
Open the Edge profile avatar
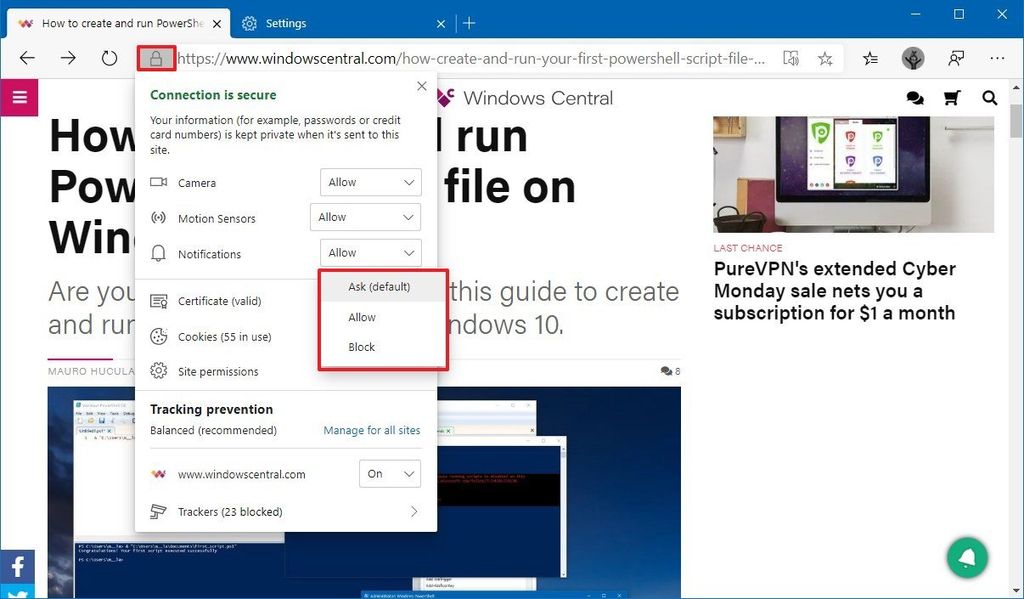(913, 58)
